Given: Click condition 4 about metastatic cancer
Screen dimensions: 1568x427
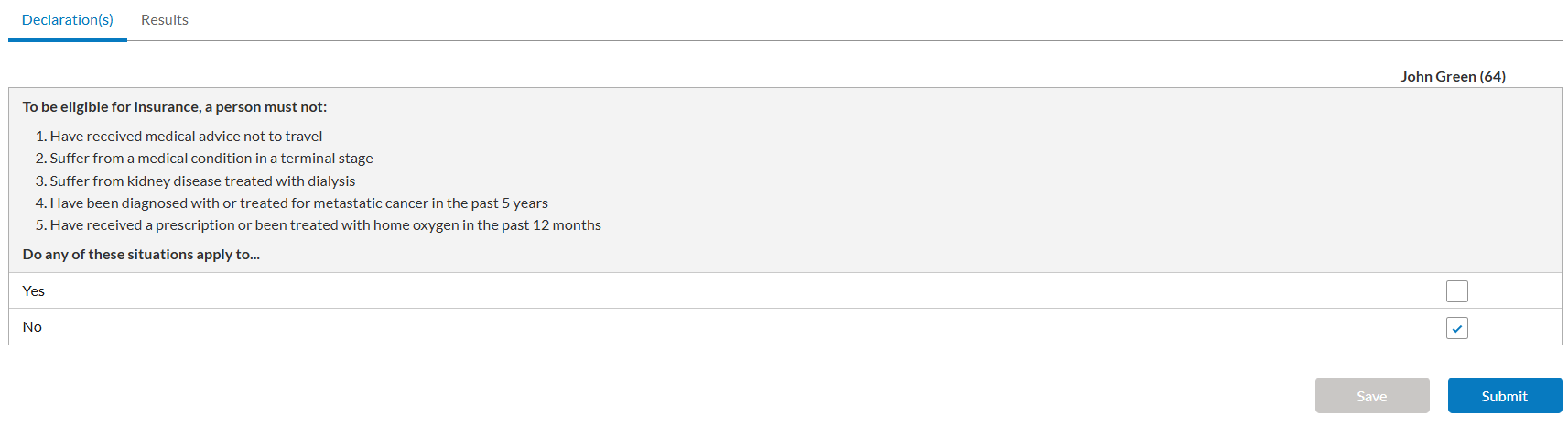Looking at the screenshot, I should (292, 203).
